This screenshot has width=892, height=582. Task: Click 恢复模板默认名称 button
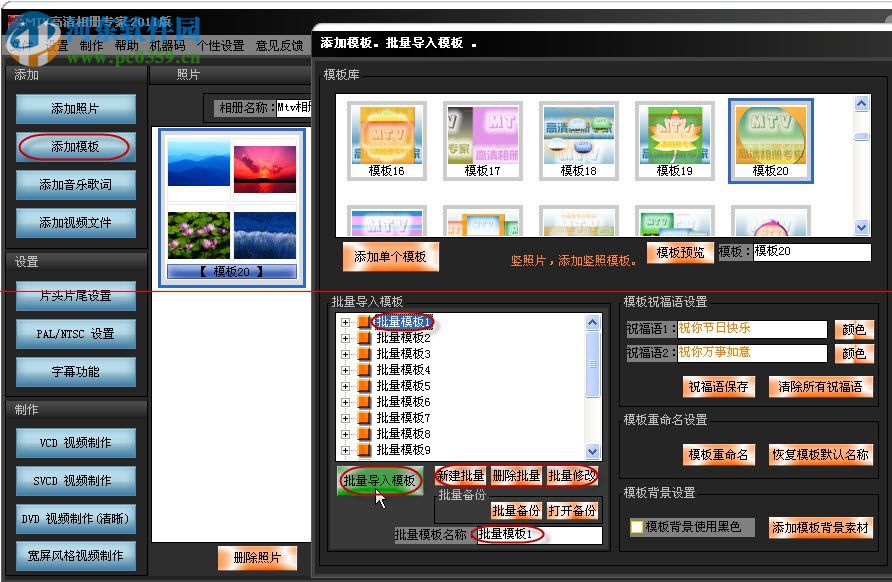click(x=820, y=455)
